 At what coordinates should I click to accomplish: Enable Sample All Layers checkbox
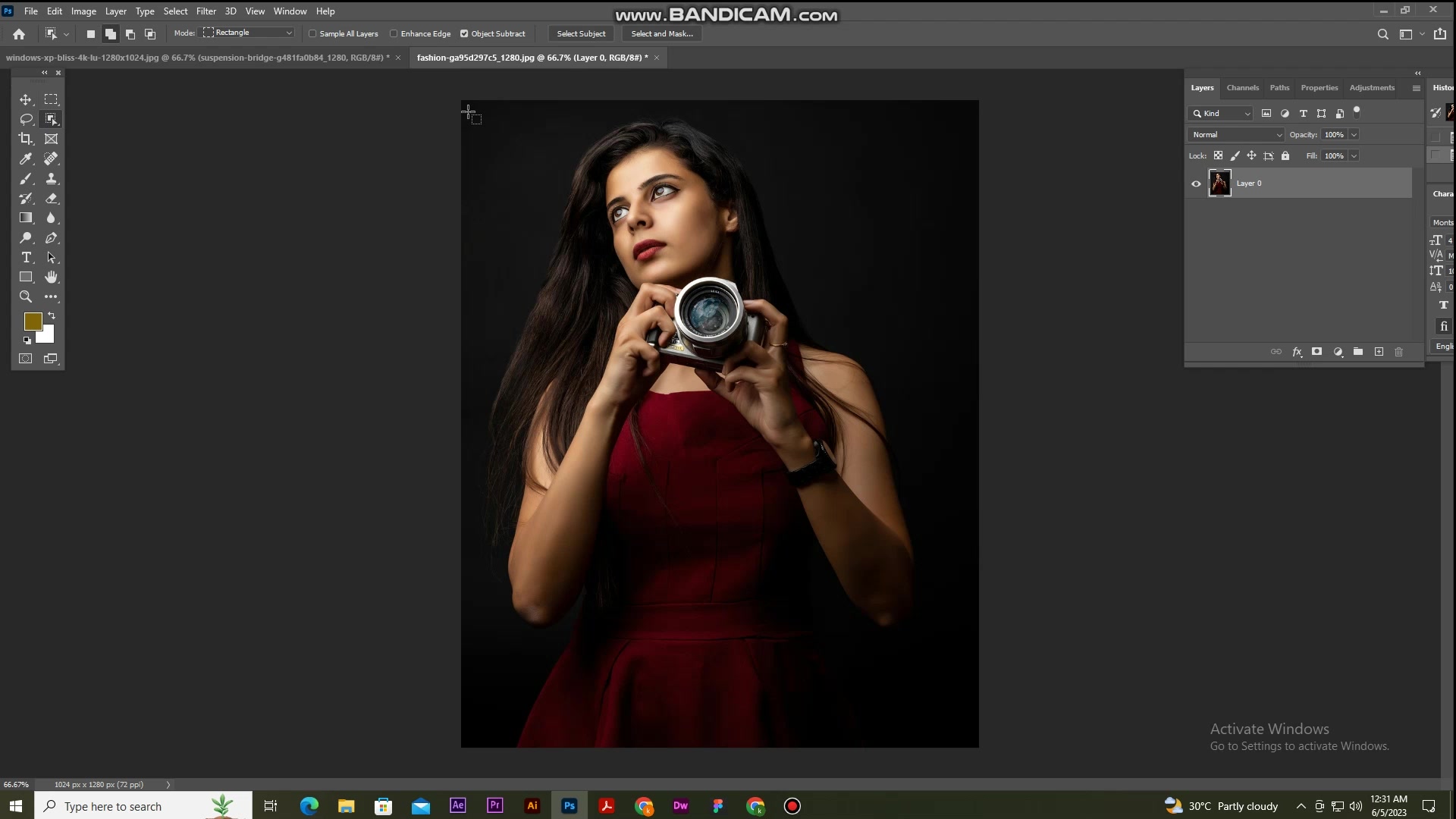pos(312,33)
